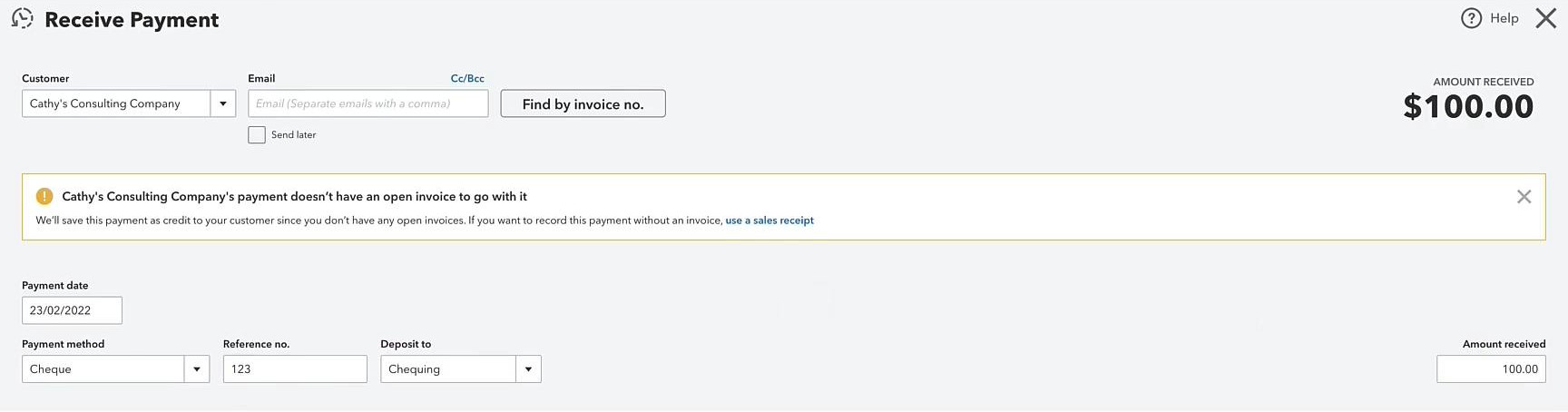This screenshot has width=1568, height=412.
Task: Expand the Deposit to dropdown arrow
Action: (x=528, y=369)
